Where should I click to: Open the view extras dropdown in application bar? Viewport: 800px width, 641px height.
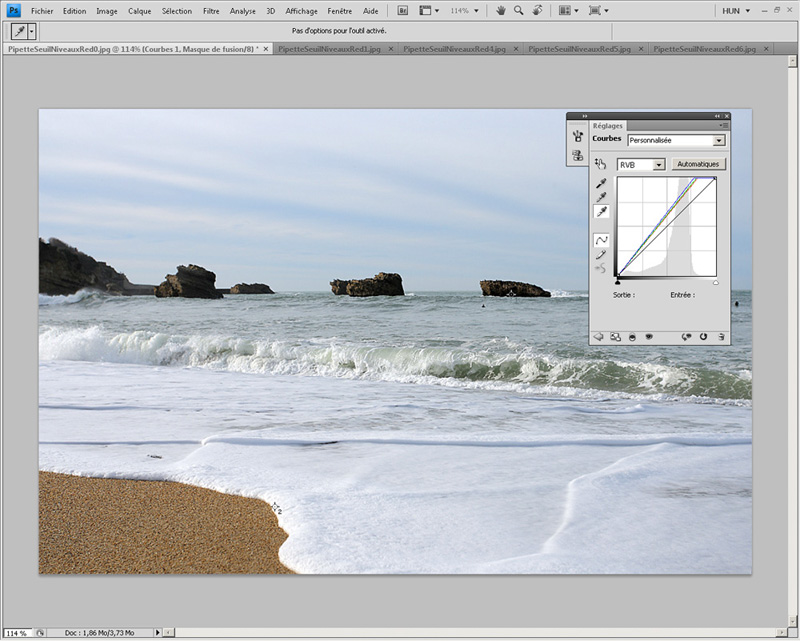(429, 11)
